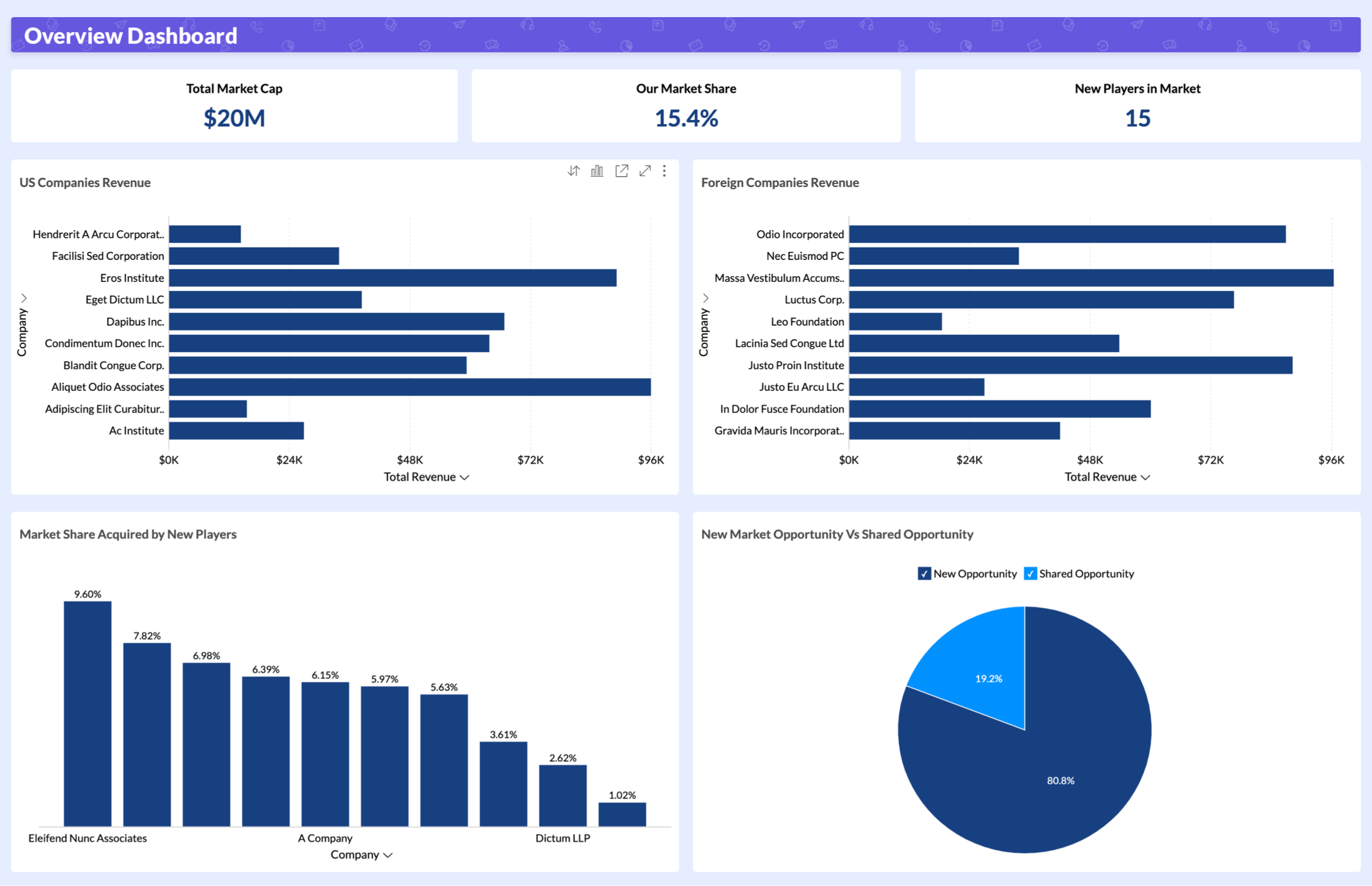The image size is (1372, 886).
Task: Expand the Company axis arrow in Foreign Revenue chart
Action: (x=705, y=298)
